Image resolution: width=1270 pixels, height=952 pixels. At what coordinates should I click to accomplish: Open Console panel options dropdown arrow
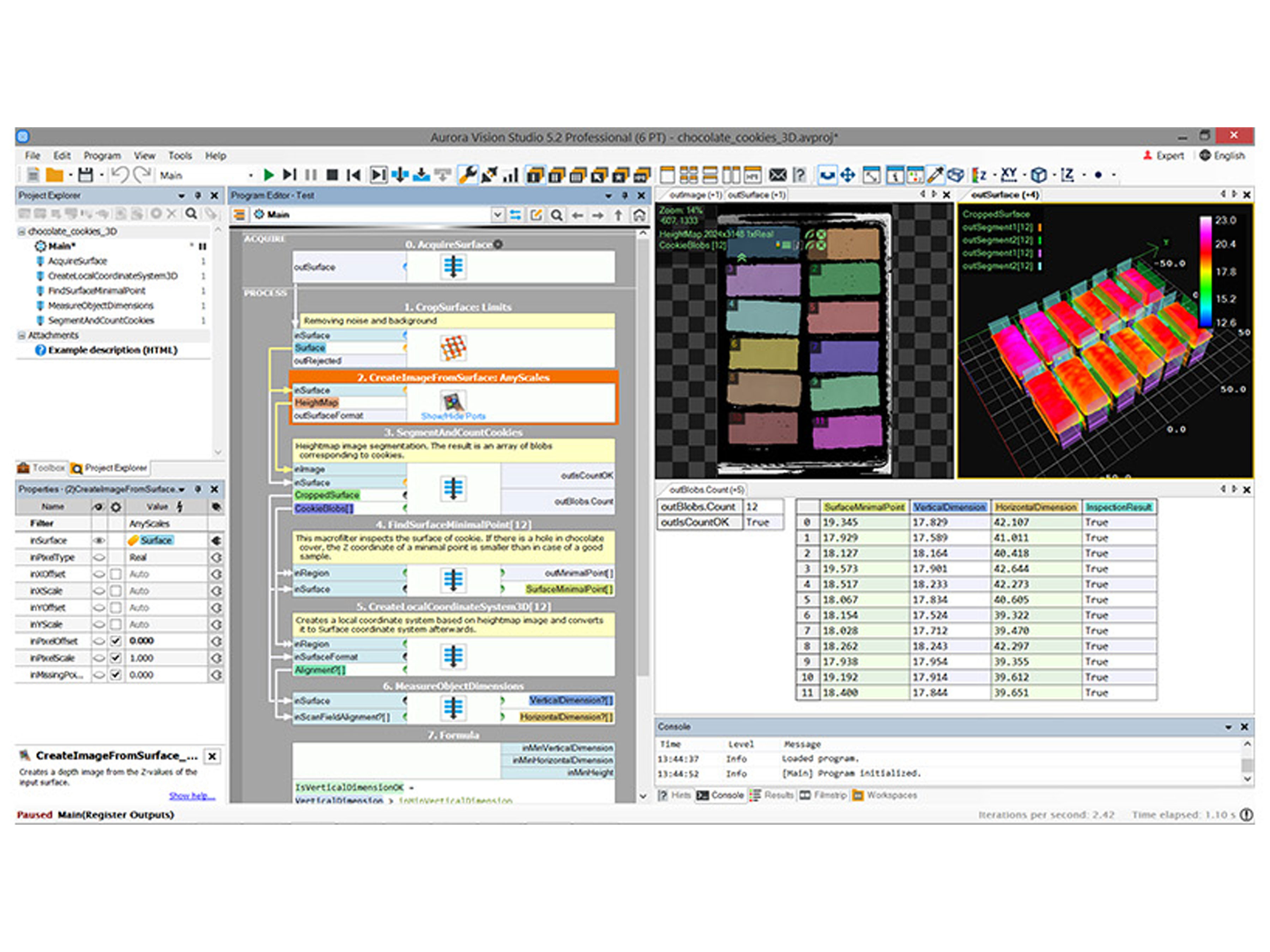pos(1229,727)
